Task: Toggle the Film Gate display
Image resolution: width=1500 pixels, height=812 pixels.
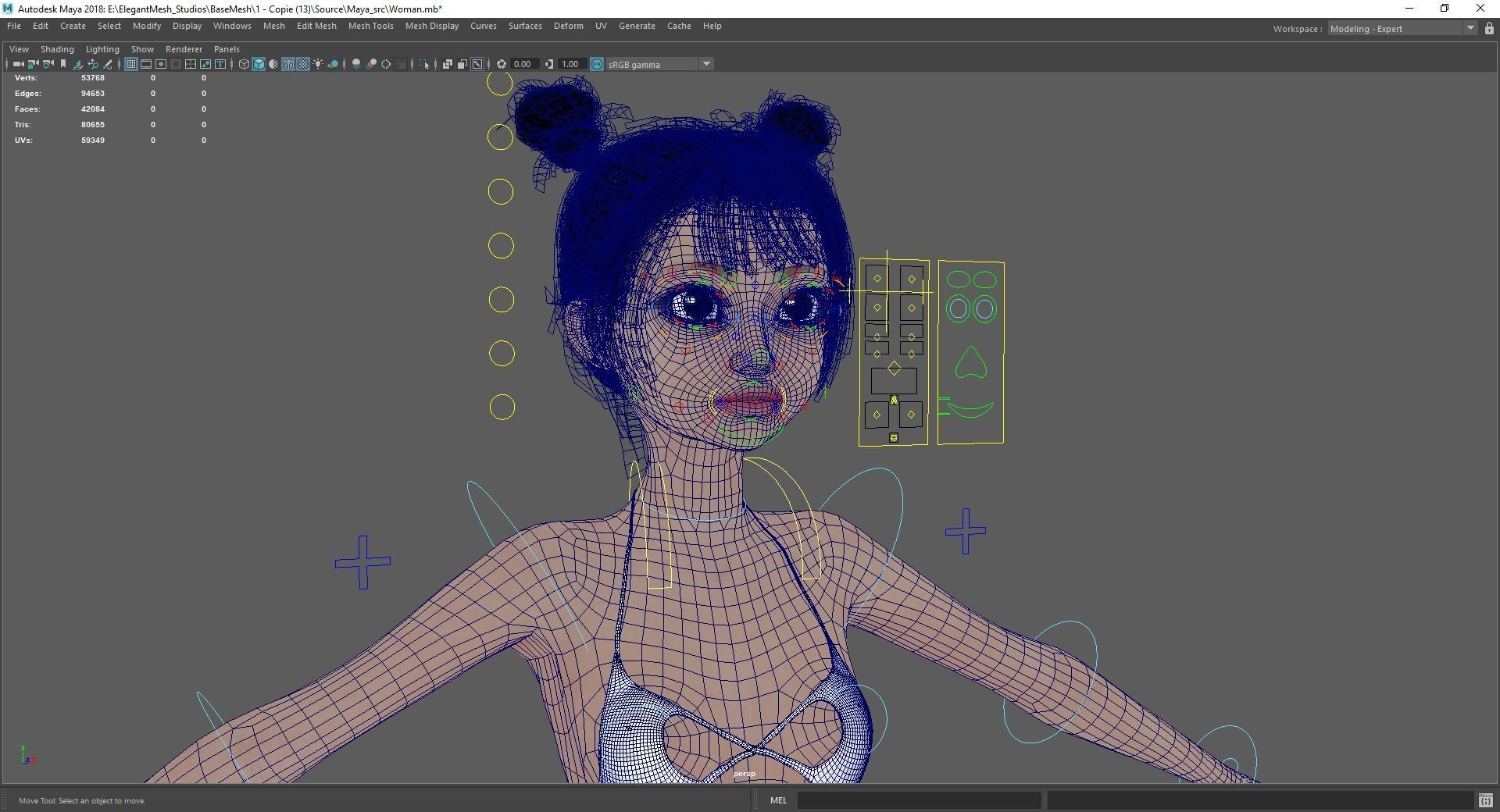Action: [146, 64]
